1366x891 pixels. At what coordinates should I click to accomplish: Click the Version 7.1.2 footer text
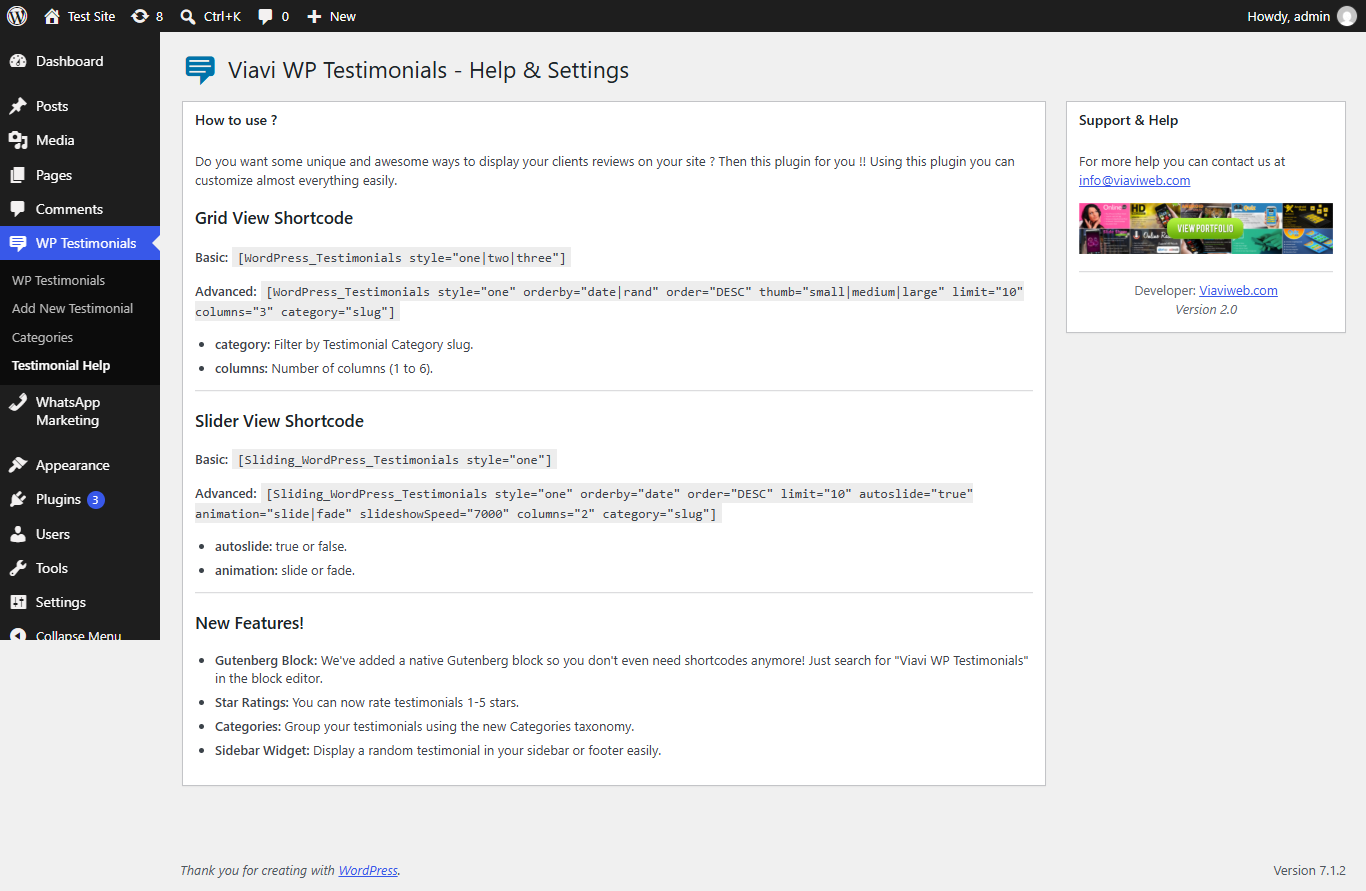pos(1309,870)
